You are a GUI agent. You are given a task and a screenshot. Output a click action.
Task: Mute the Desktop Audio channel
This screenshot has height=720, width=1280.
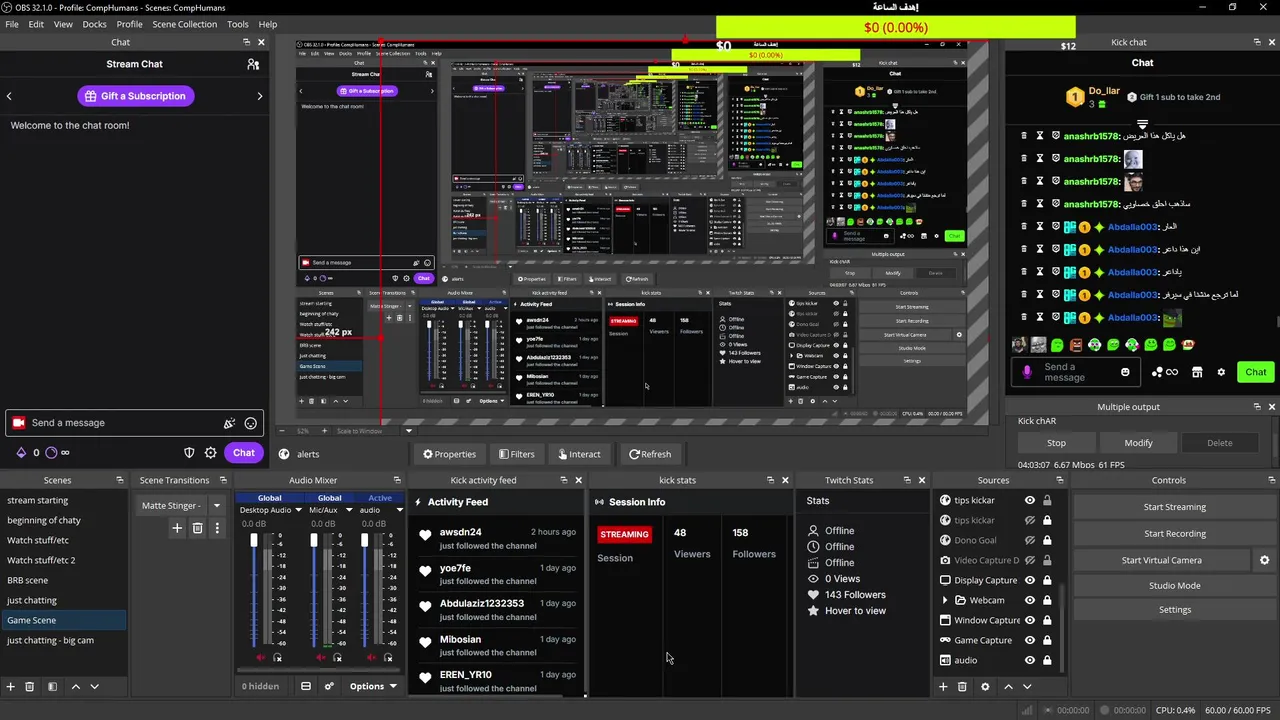[x=260, y=657]
